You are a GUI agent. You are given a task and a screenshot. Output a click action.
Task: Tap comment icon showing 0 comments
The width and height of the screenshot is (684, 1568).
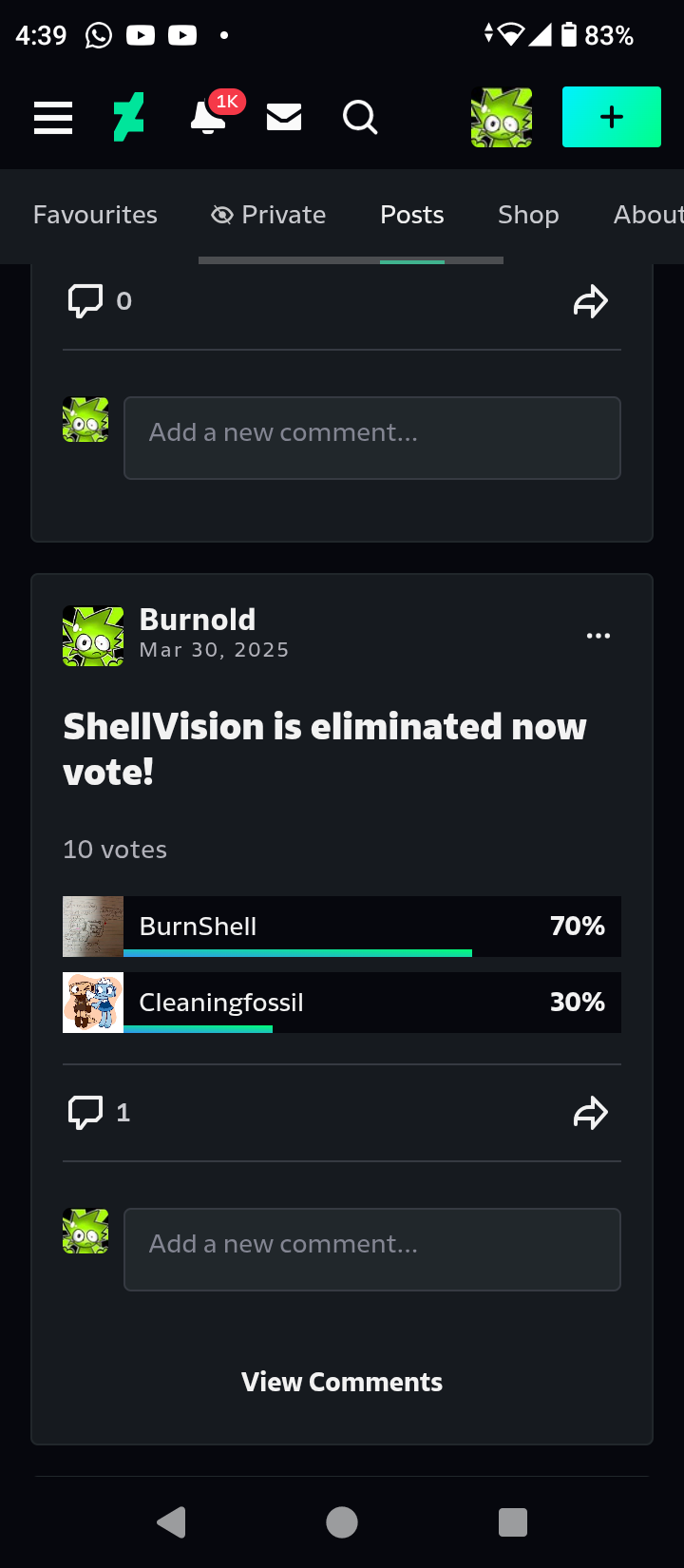click(99, 301)
